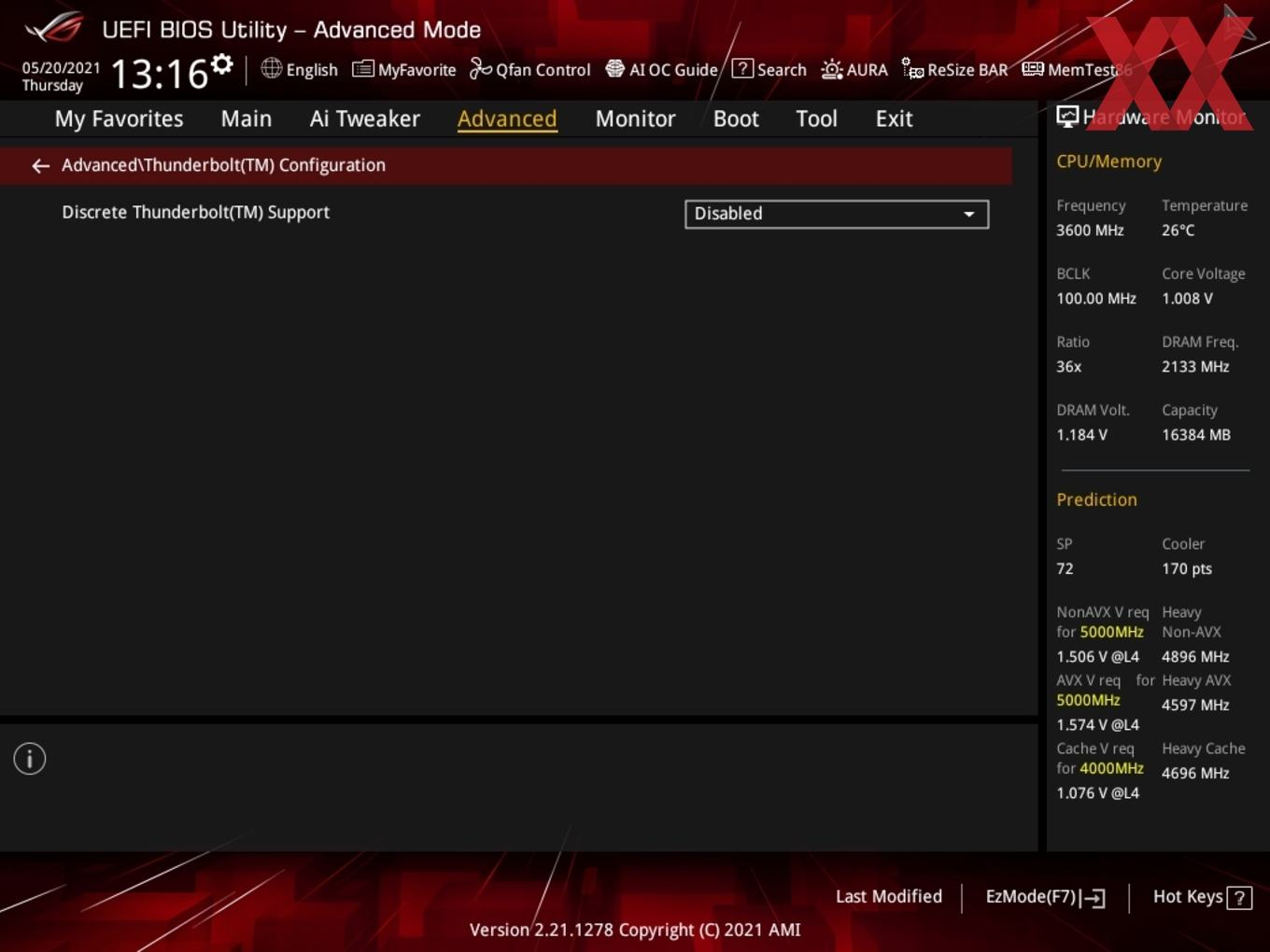Switch to the Boot tab
1270x952 pixels.
[736, 119]
